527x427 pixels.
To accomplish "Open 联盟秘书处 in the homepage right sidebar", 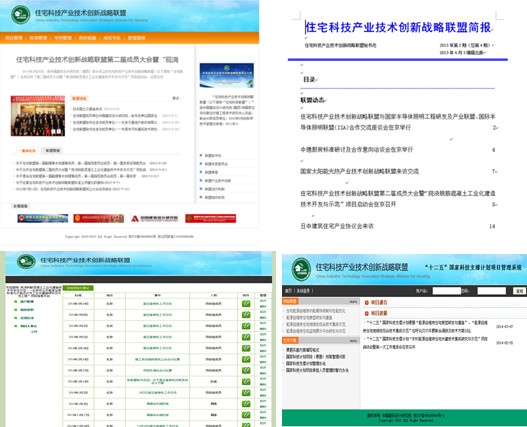I will [x=213, y=156].
